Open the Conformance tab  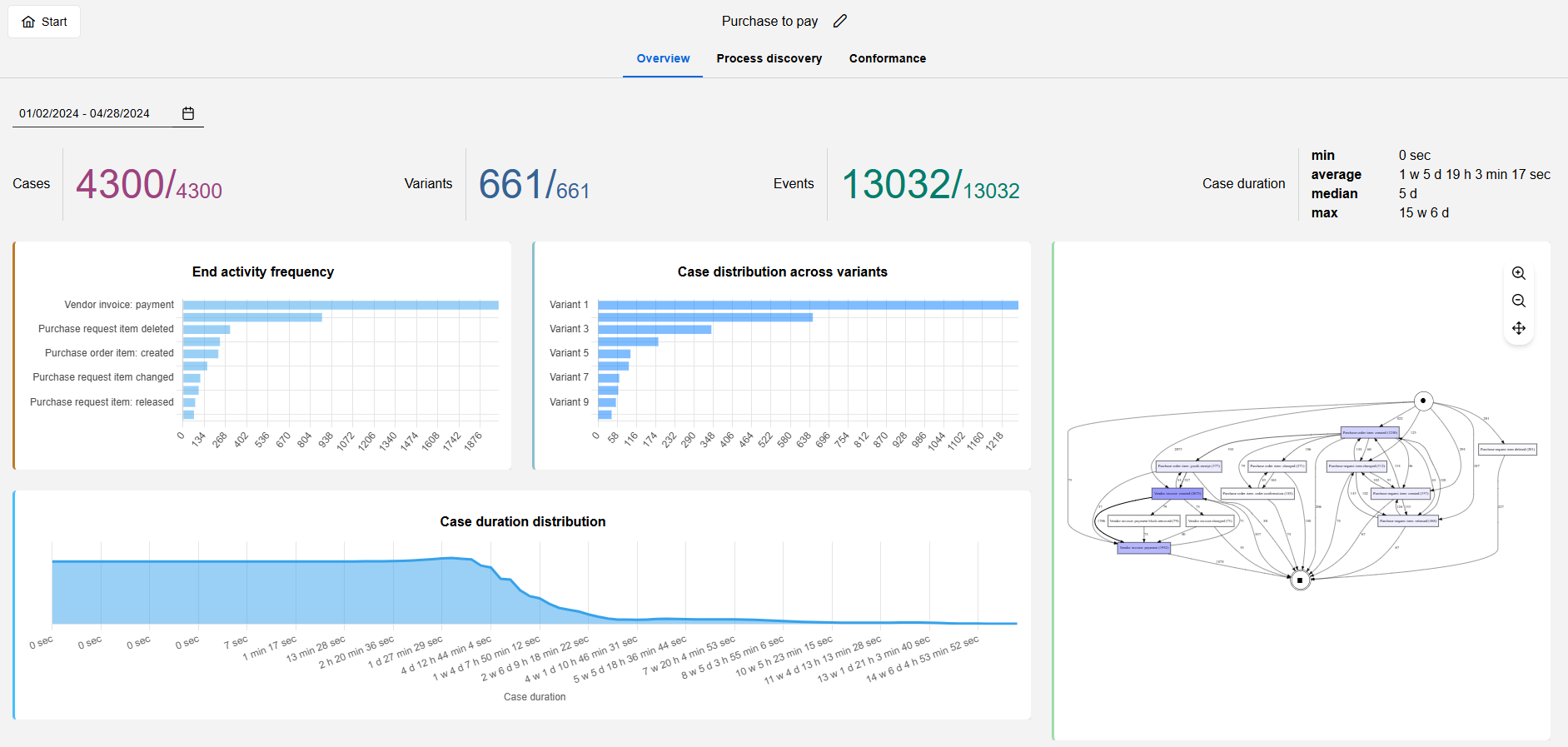click(x=887, y=58)
